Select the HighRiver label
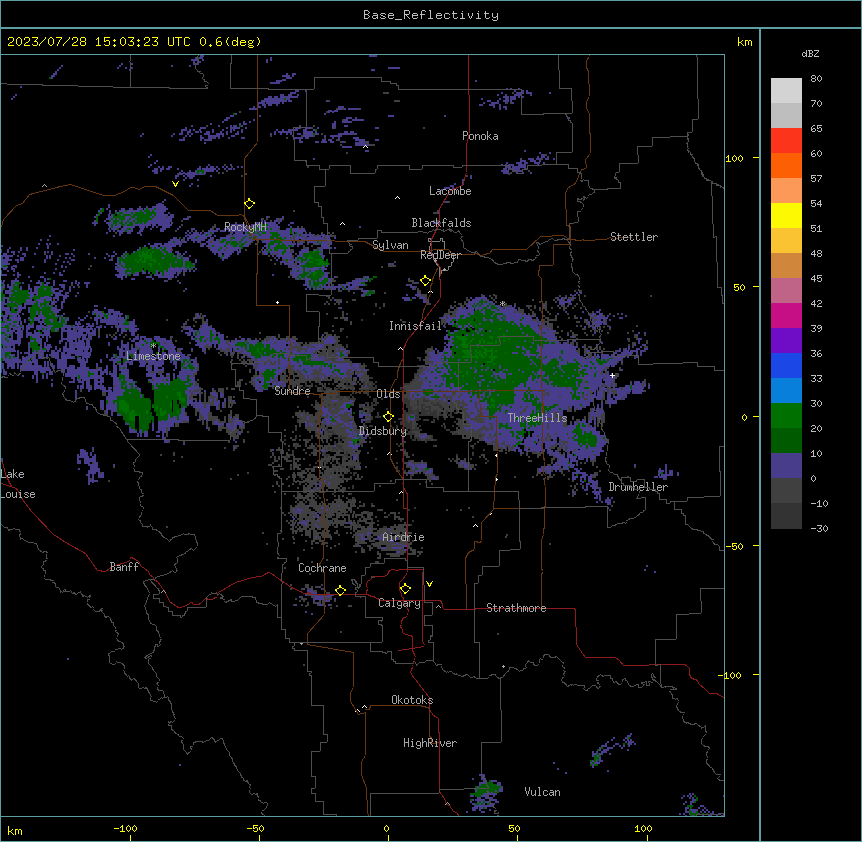 point(430,743)
